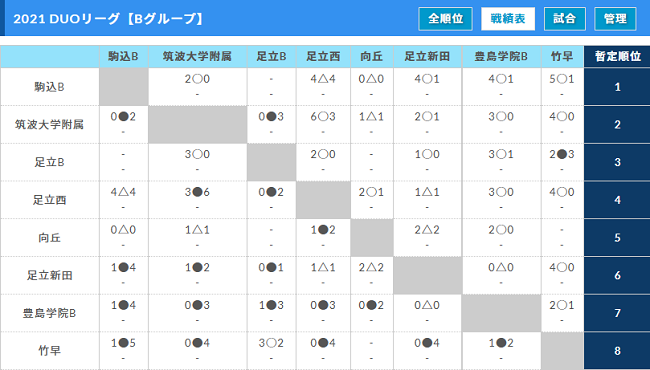Click 足立西 vs 駒込B 4△4 result
Viewport: 650px width, 370px height.
(124, 192)
